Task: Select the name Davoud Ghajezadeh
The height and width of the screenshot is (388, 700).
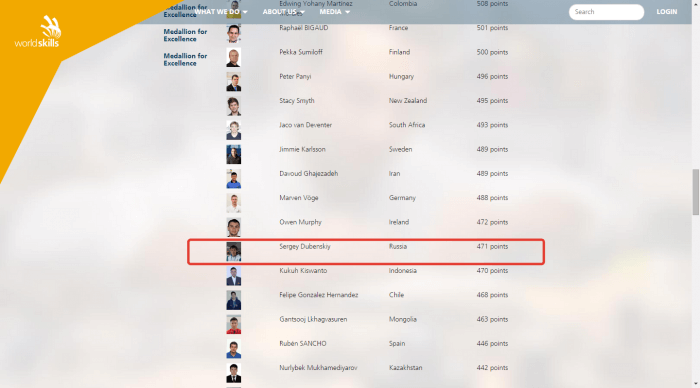Action: click(308, 173)
